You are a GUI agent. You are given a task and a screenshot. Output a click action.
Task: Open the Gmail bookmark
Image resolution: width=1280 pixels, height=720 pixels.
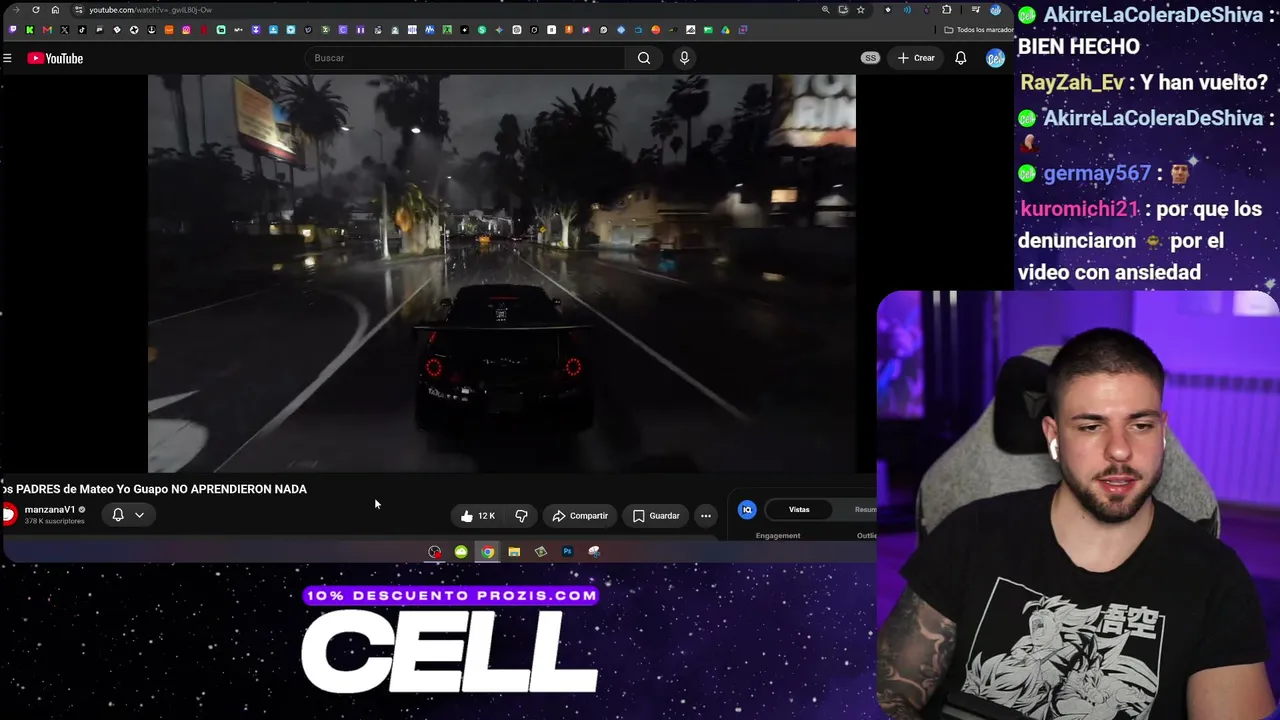coord(47,30)
